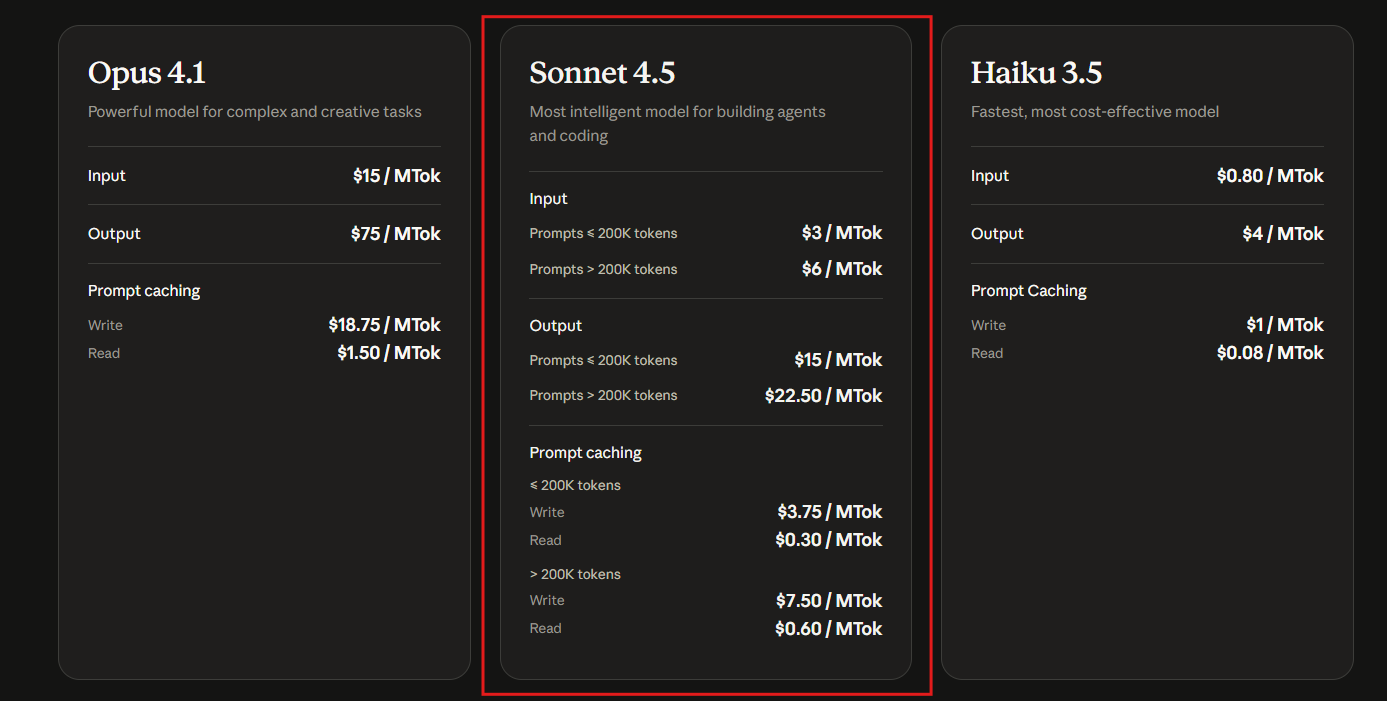Click "> 200K tokens" caching subheading
The image size is (1387, 701).
[x=575, y=574]
